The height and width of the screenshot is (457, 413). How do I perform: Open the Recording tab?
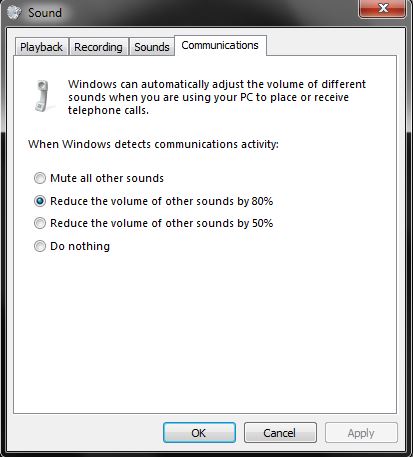coord(98,47)
